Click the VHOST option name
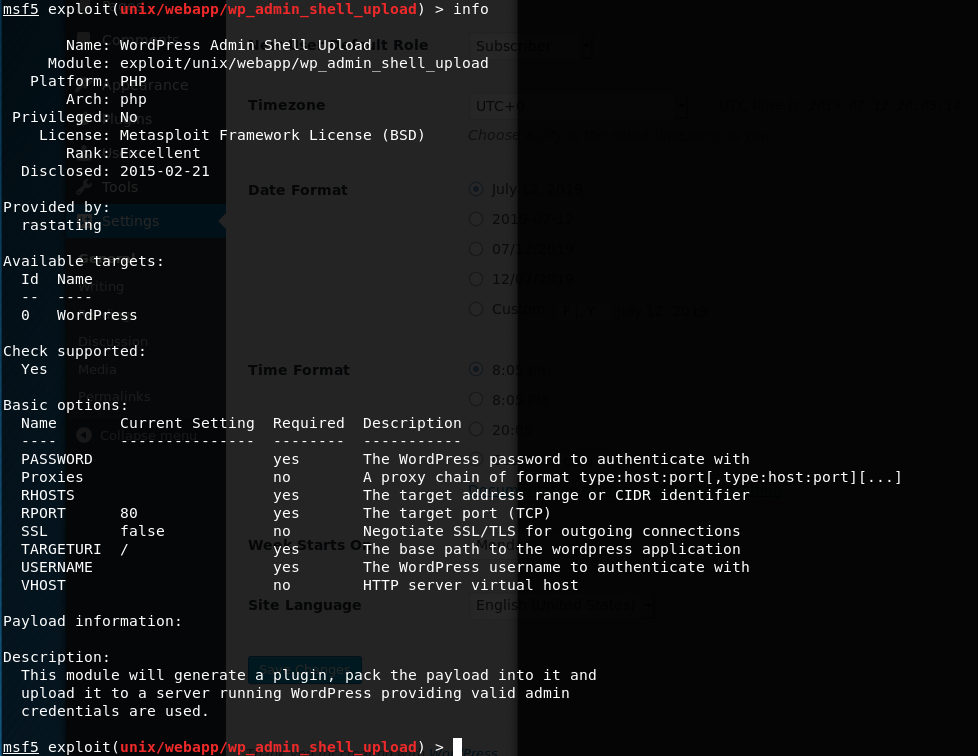 43,586
